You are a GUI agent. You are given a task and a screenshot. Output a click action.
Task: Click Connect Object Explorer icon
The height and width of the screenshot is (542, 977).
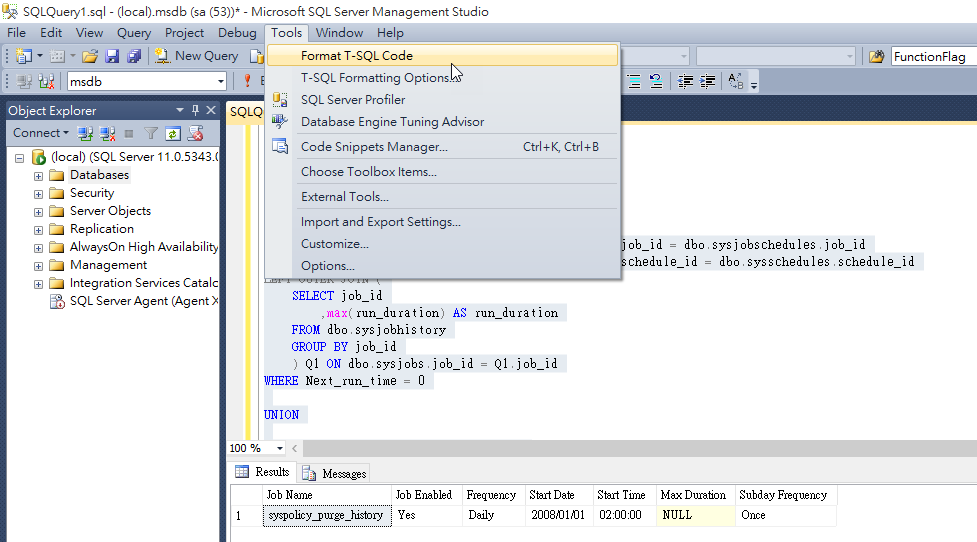85,133
